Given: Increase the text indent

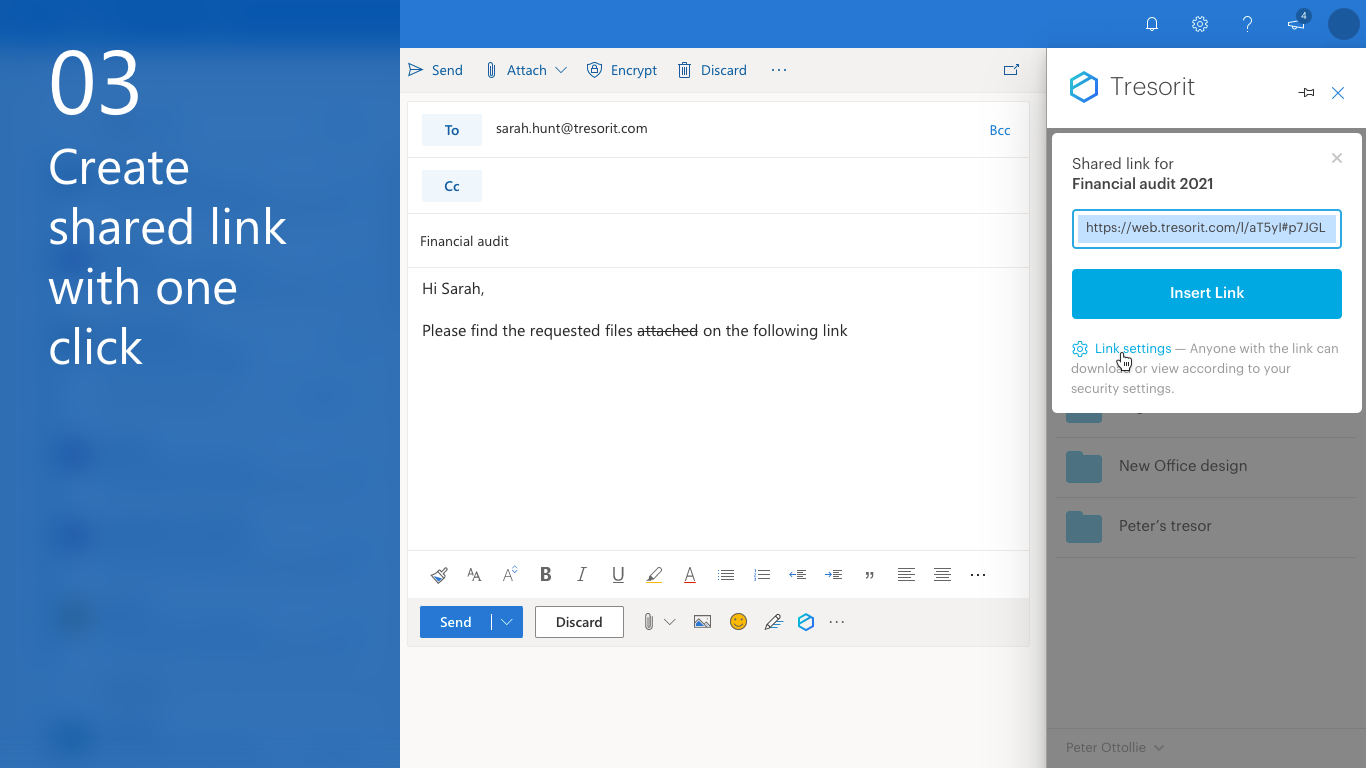Looking at the screenshot, I should click(833, 575).
